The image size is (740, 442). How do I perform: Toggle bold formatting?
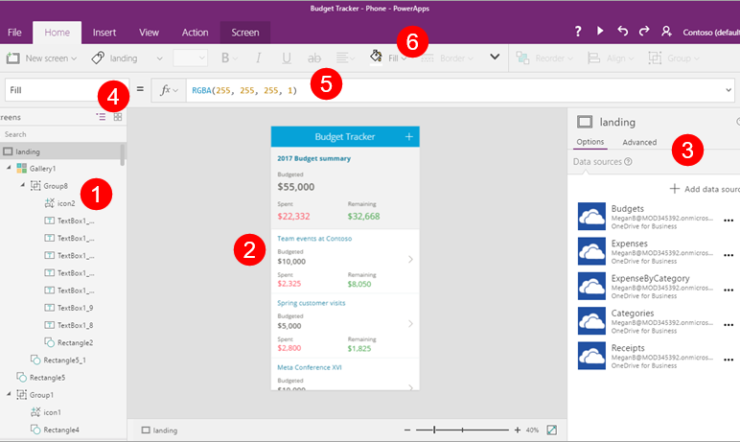point(228,58)
